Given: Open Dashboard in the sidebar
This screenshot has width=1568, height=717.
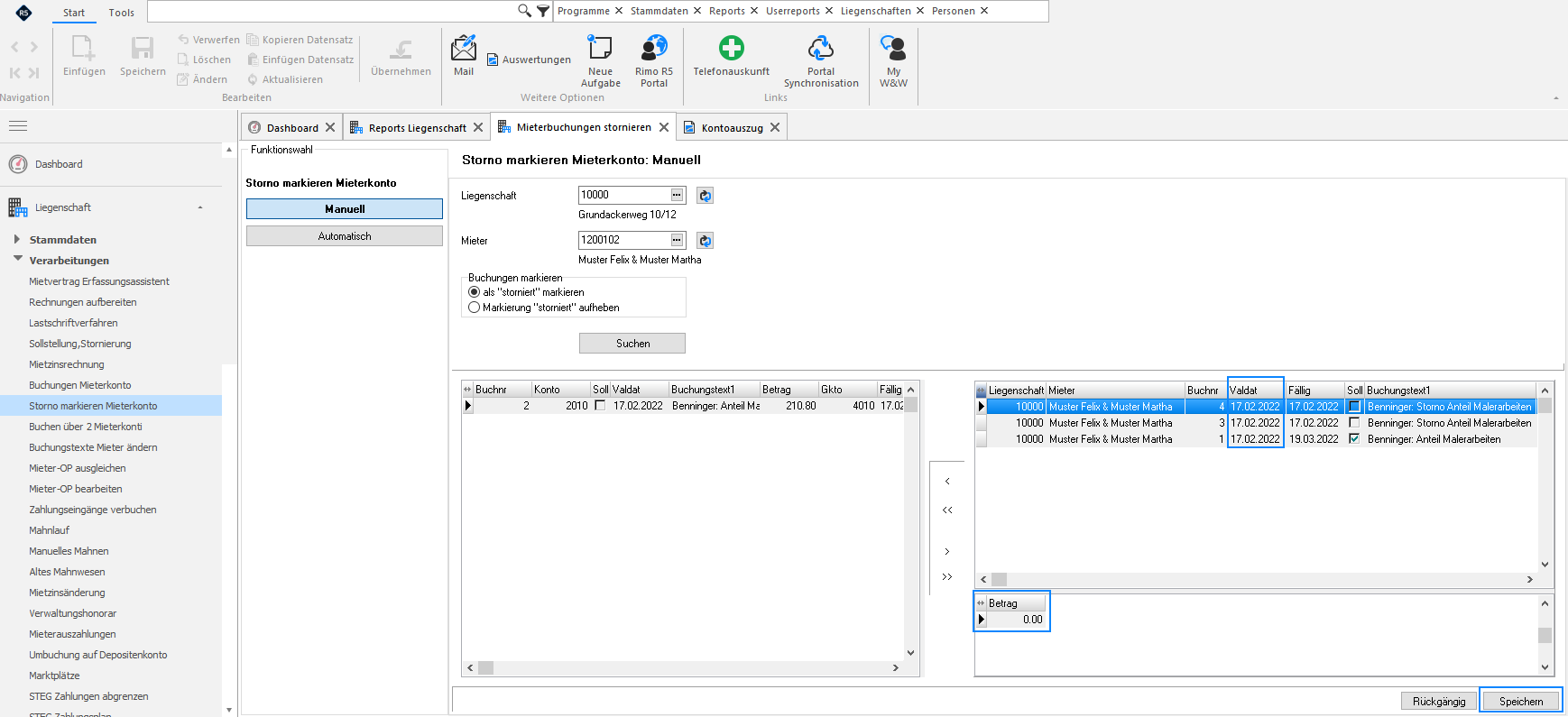Looking at the screenshot, I should click(59, 164).
